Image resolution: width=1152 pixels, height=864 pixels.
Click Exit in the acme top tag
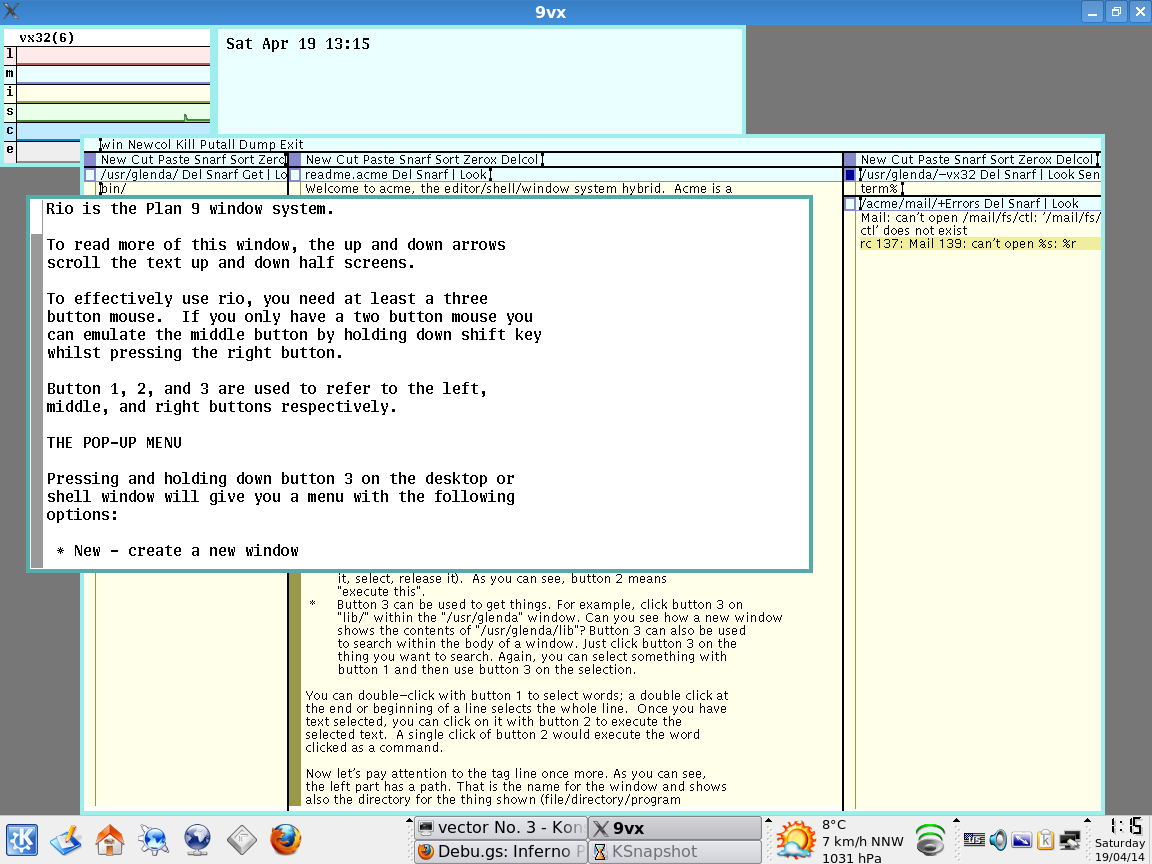pyautogui.click(x=291, y=145)
